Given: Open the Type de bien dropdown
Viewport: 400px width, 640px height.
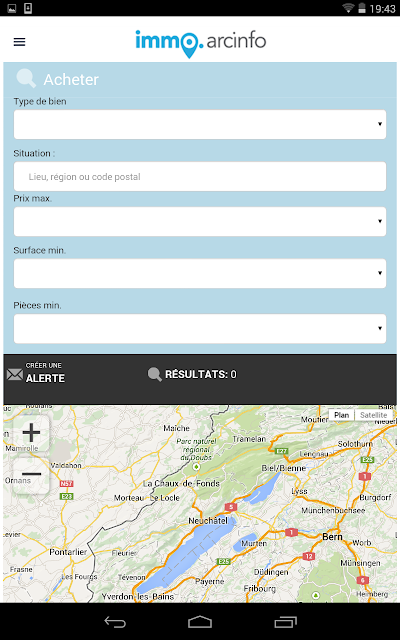Looking at the screenshot, I should (x=200, y=124).
